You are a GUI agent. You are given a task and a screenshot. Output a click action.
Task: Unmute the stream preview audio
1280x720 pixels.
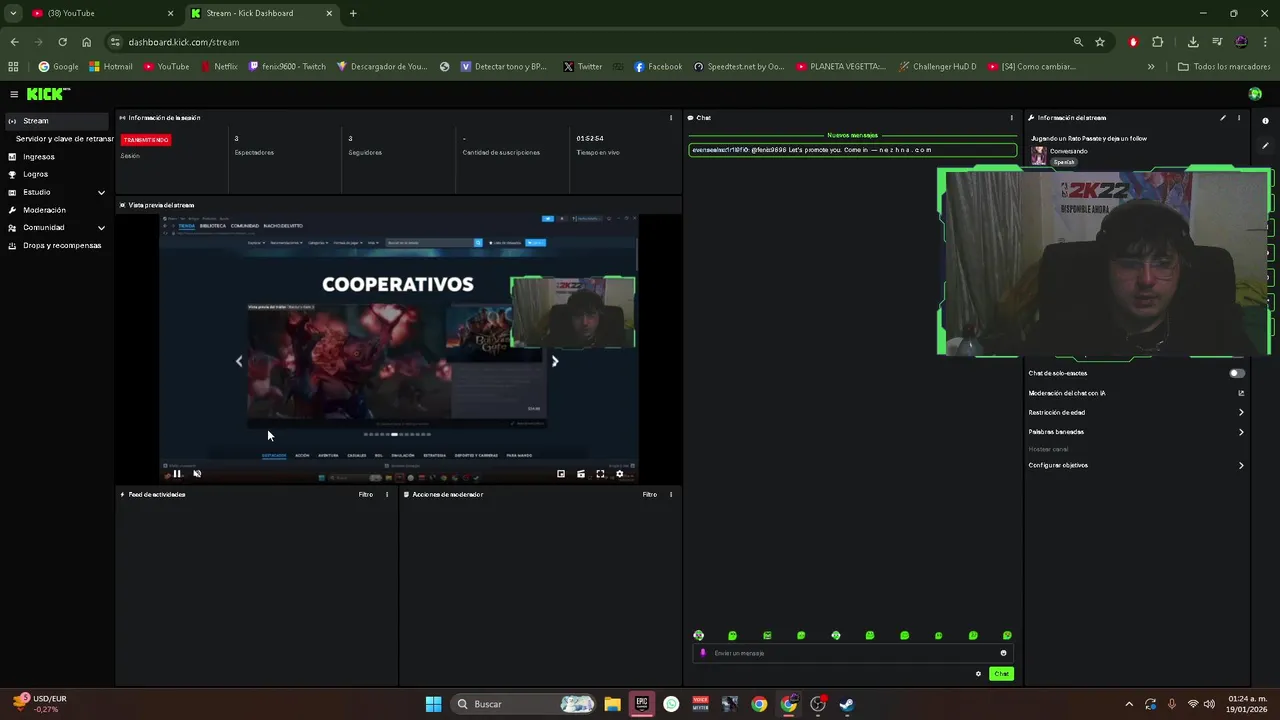click(197, 474)
